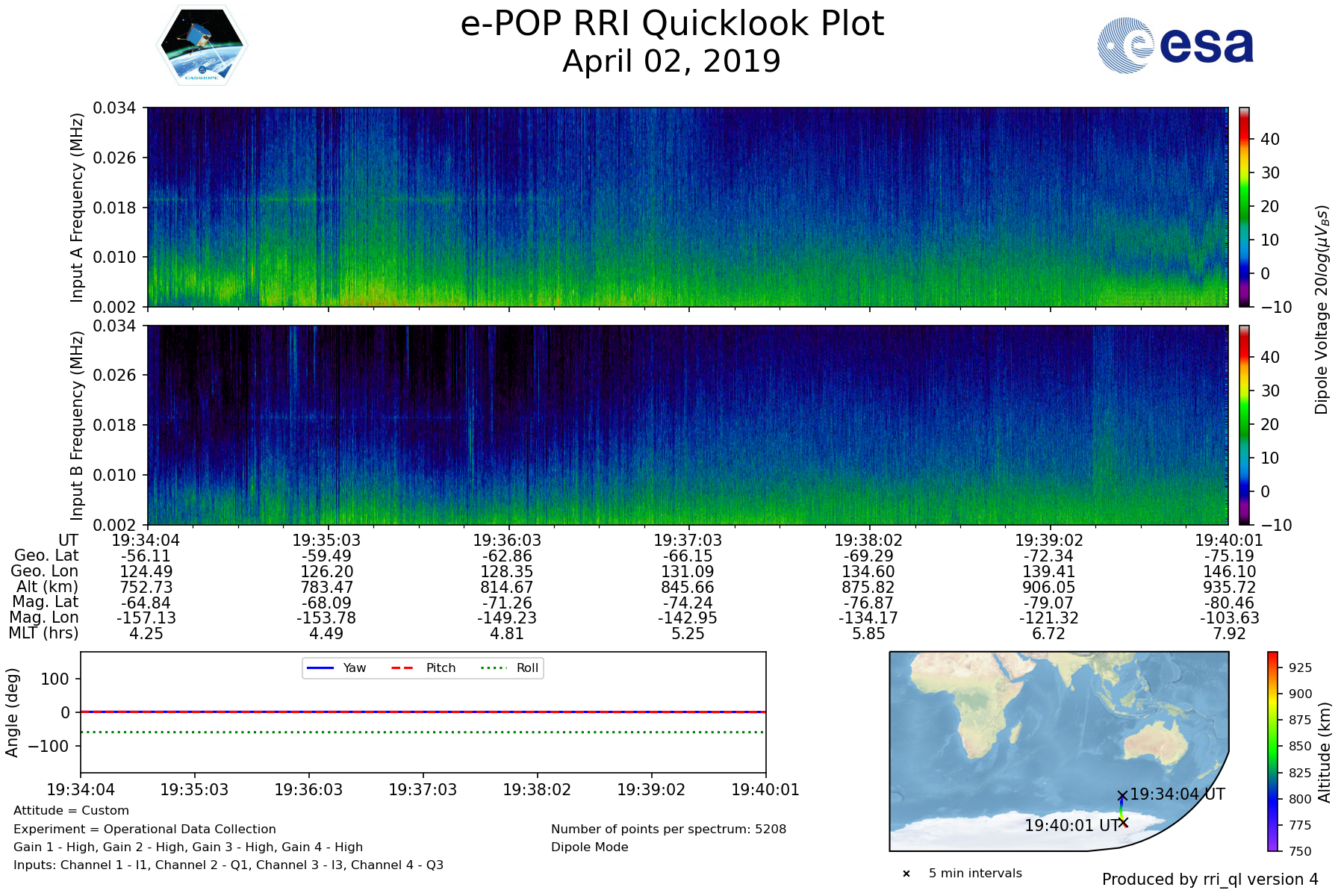
Task: Click 'Produced by rri_ql version 4' text
Action: coord(1210,880)
